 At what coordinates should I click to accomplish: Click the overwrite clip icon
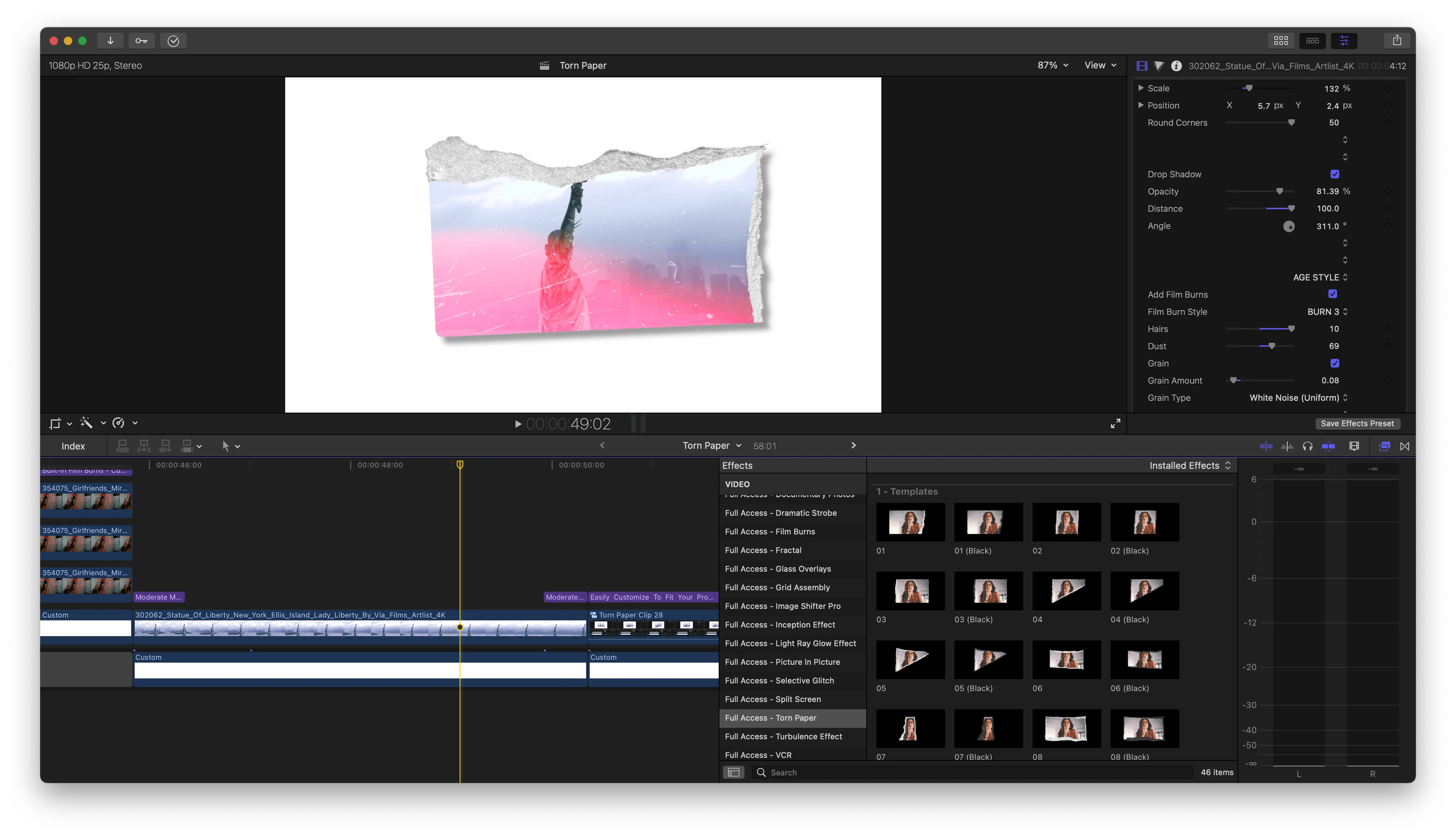click(x=191, y=446)
